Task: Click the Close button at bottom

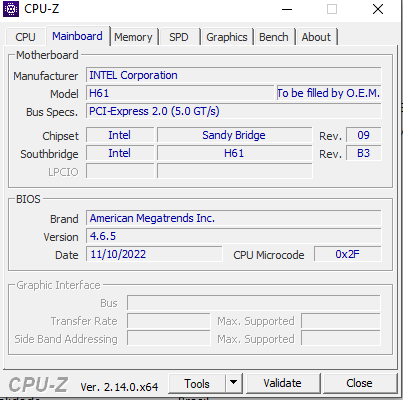Action: (x=359, y=383)
